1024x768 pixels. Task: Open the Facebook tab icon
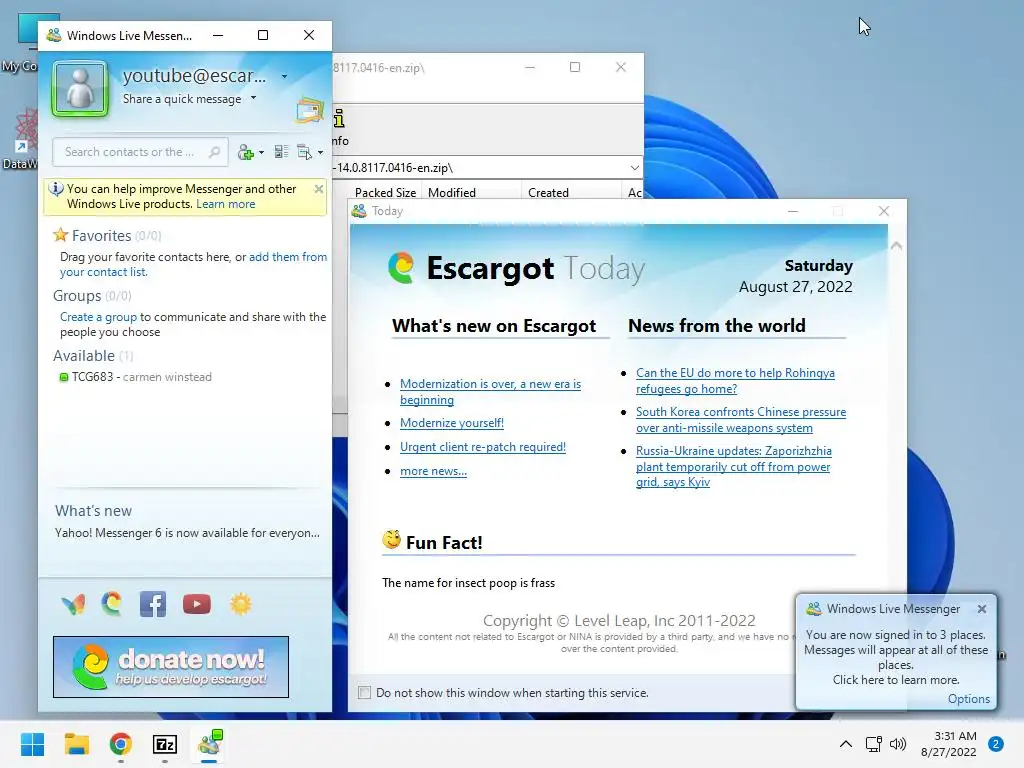click(153, 604)
